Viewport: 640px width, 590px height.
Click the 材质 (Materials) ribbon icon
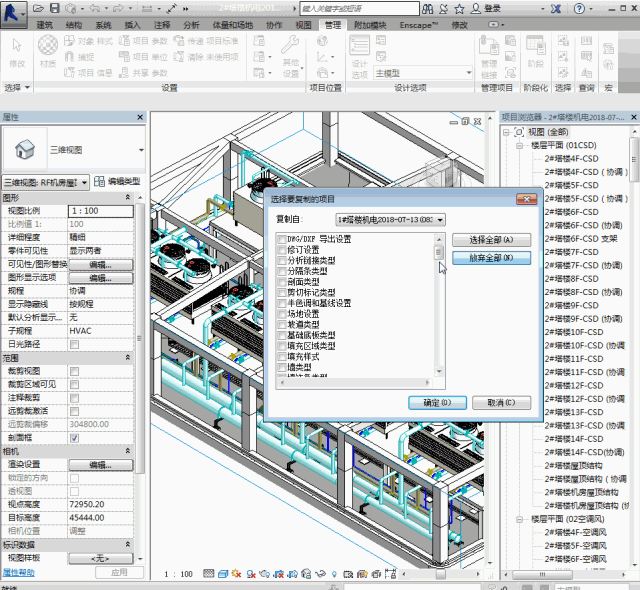46,48
